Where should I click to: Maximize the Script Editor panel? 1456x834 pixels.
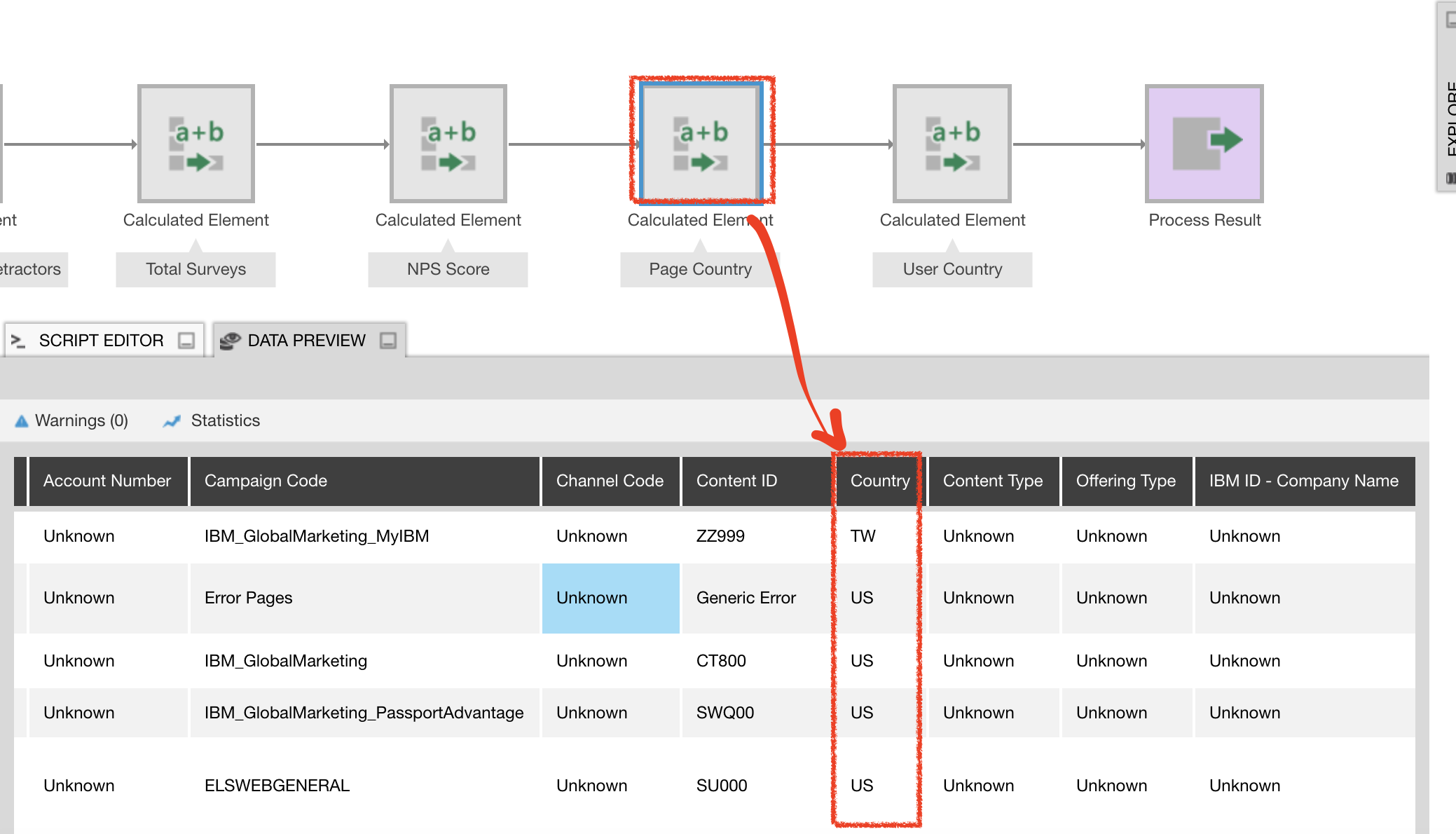186,341
